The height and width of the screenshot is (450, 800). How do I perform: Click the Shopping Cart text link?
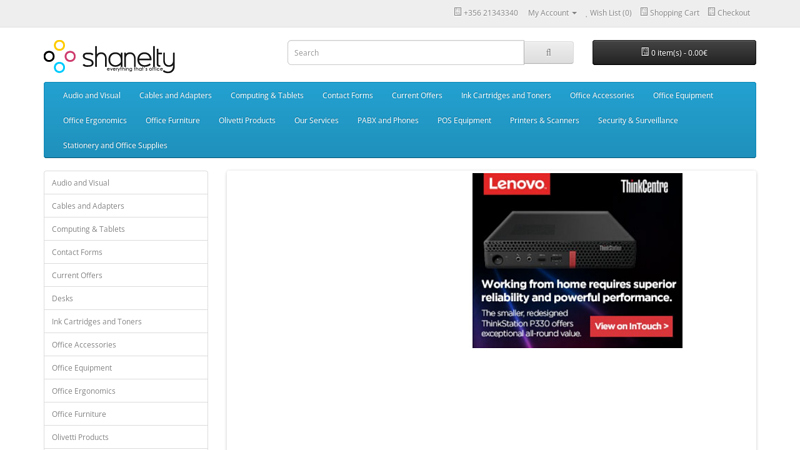coord(674,13)
